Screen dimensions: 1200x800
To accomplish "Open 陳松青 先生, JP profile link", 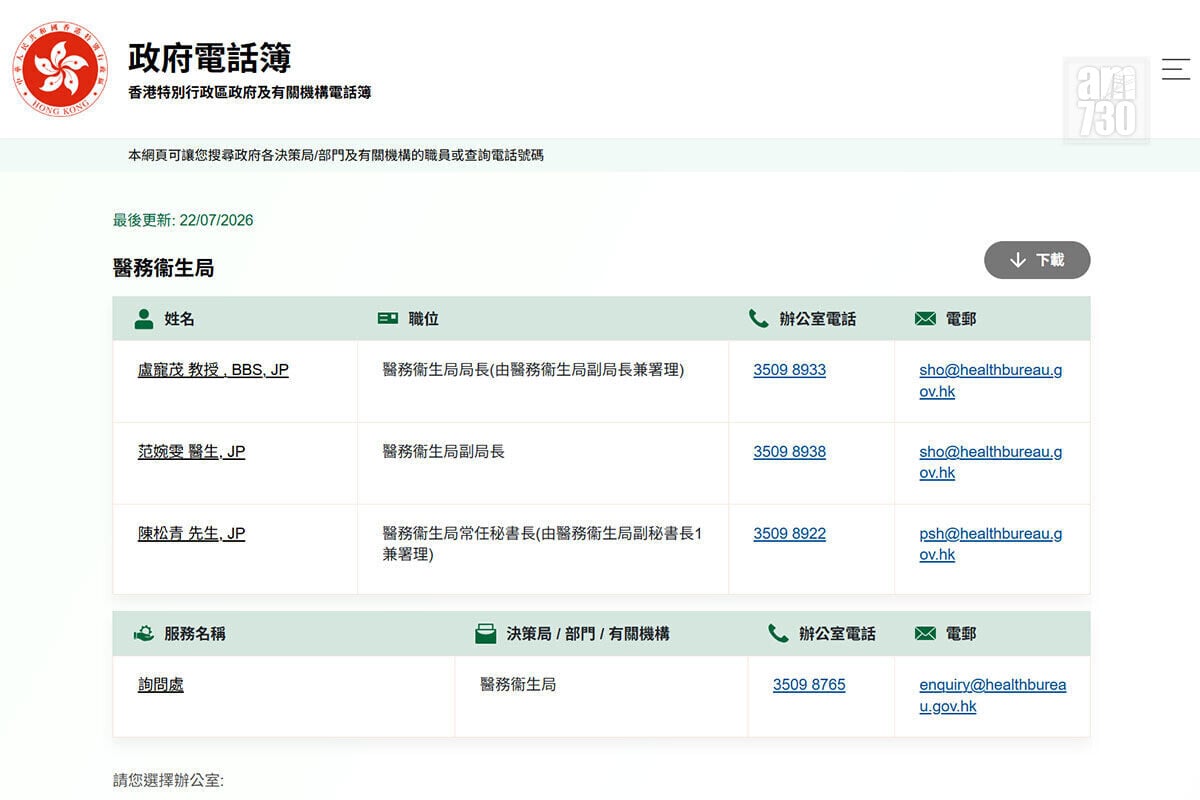I will (x=191, y=534).
